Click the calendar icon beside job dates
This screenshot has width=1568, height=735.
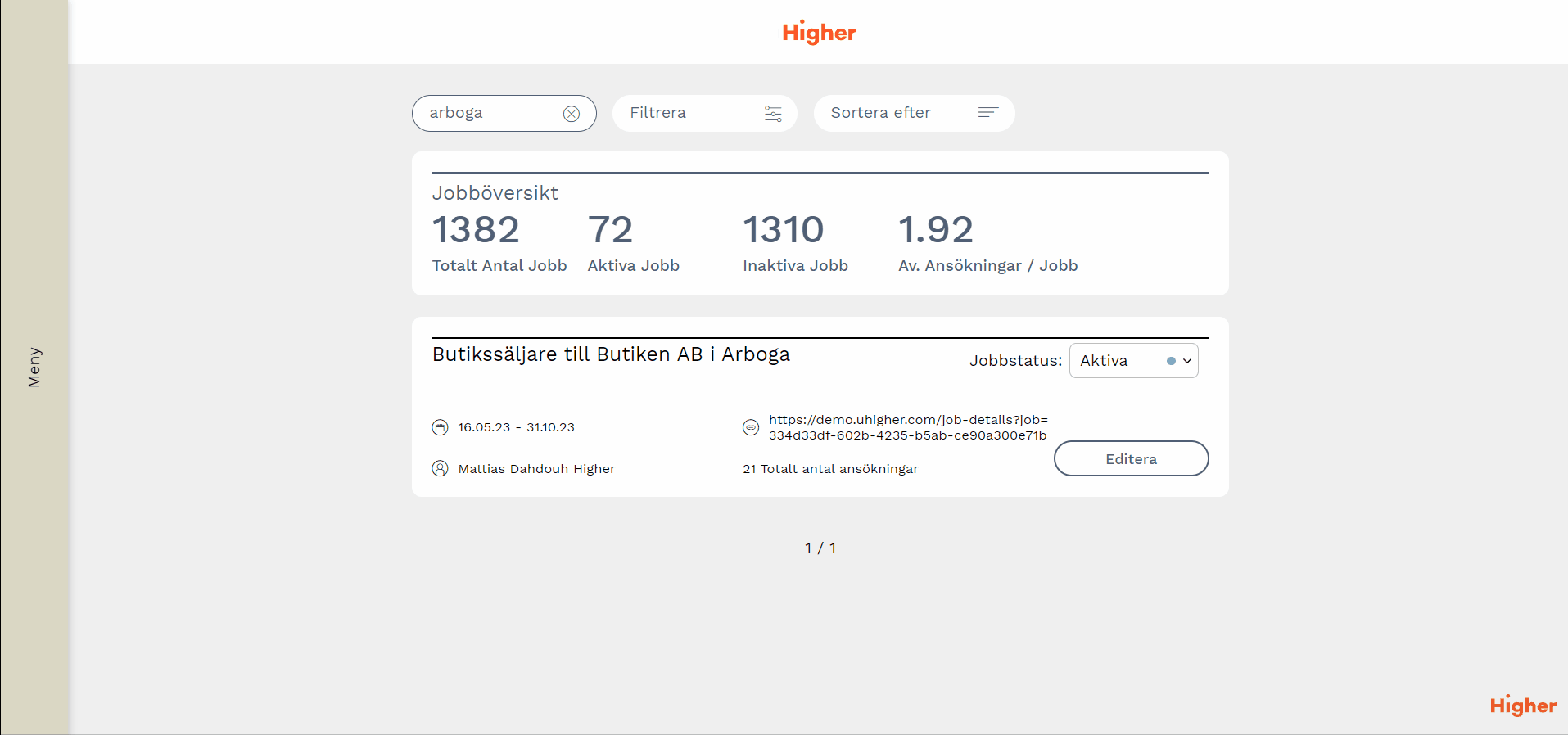[x=440, y=427]
